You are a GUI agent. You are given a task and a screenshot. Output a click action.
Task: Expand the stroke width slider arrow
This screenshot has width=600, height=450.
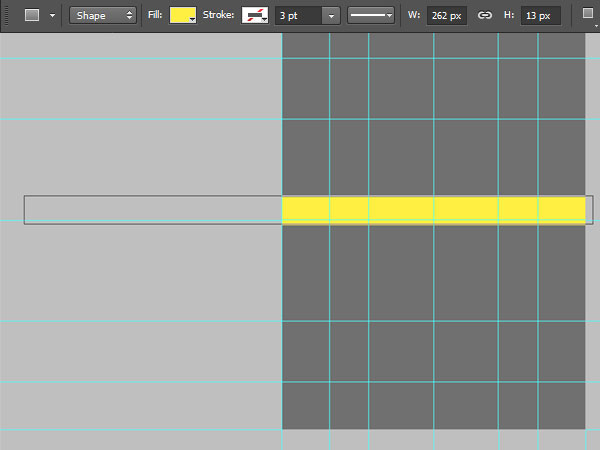(331, 16)
